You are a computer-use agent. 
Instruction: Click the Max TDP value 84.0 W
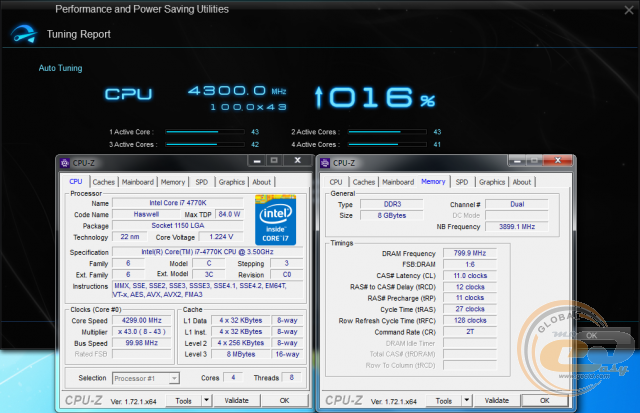point(229,214)
